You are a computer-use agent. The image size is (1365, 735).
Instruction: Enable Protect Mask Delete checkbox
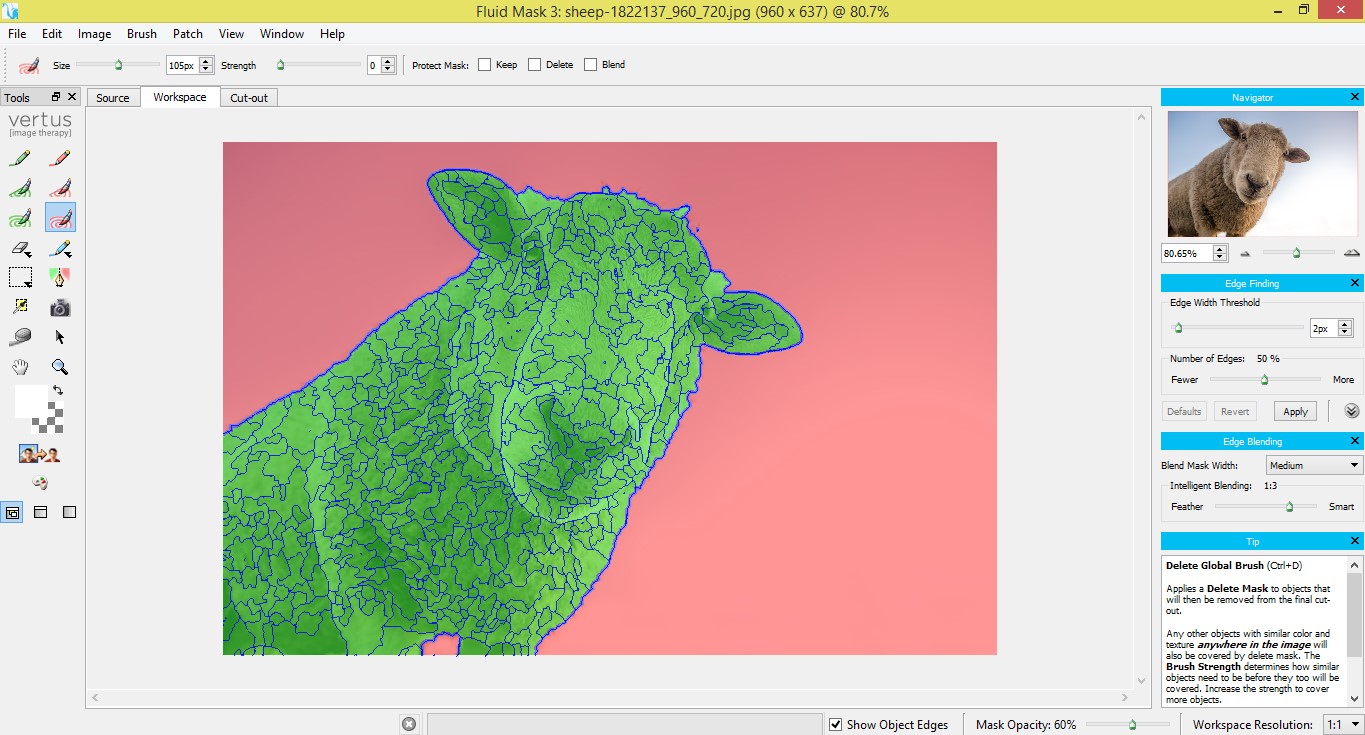click(x=534, y=65)
